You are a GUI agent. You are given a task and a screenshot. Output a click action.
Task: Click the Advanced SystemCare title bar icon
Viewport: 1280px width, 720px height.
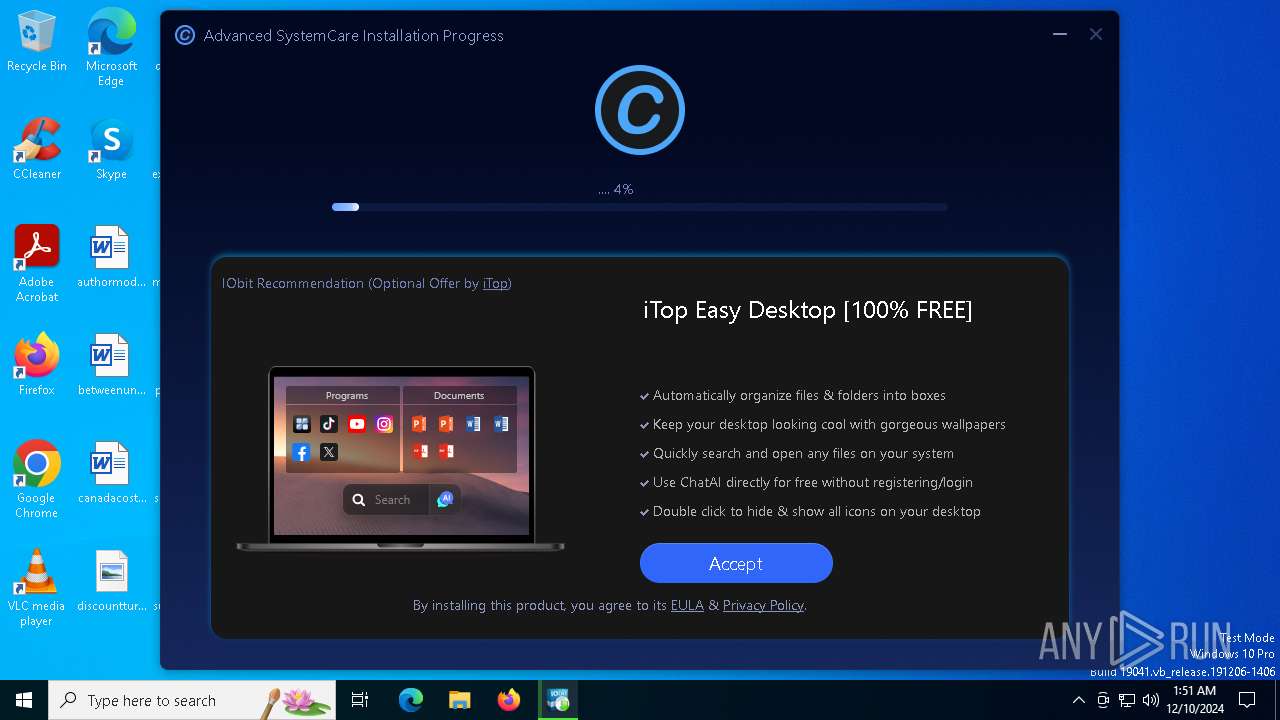click(x=185, y=35)
